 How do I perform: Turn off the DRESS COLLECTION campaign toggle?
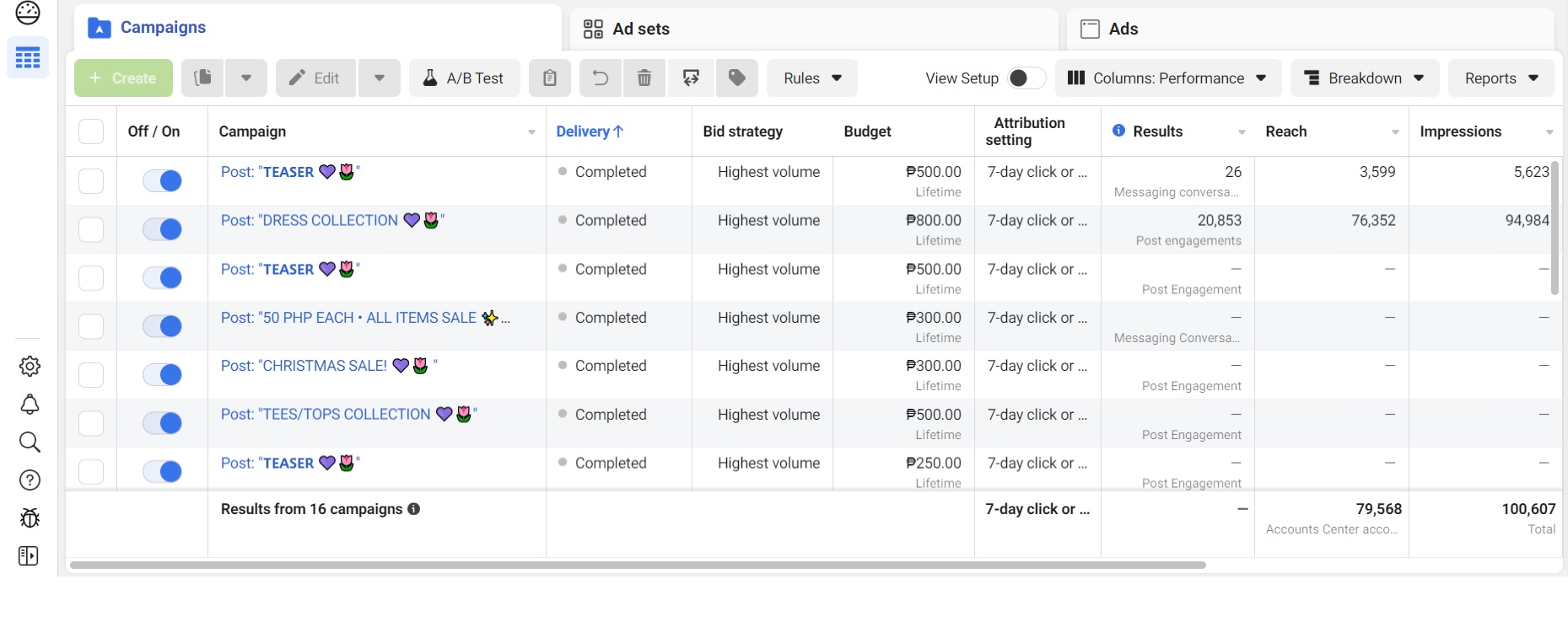[x=163, y=229]
